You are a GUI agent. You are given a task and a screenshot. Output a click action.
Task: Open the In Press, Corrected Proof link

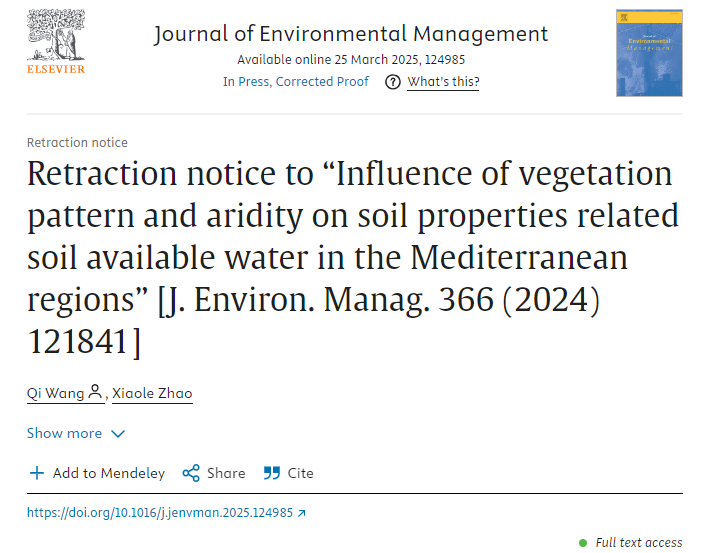[x=296, y=82]
